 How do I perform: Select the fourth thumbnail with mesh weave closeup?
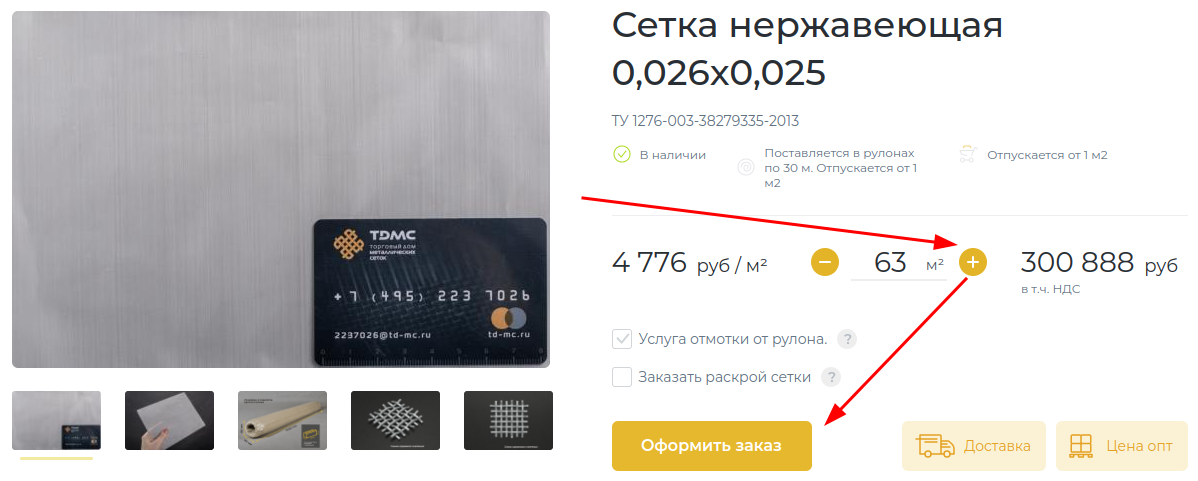pos(395,421)
